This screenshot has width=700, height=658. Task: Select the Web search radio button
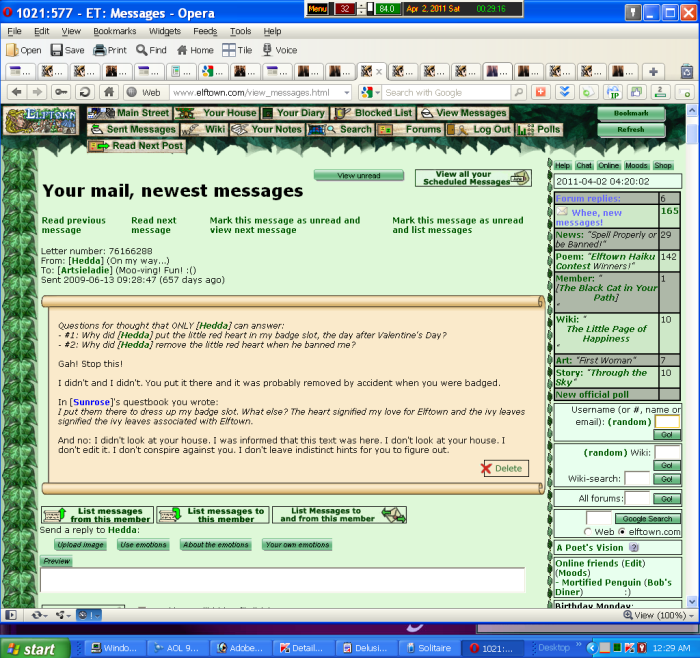pyautogui.click(x=588, y=532)
